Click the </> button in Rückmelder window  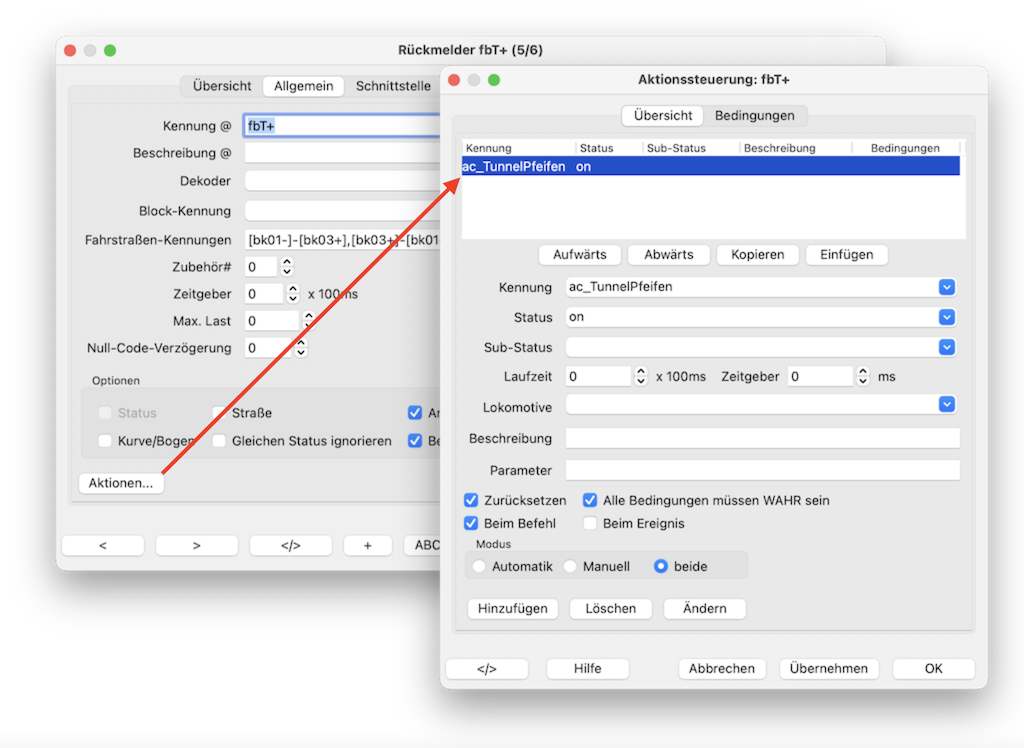coord(290,545)
